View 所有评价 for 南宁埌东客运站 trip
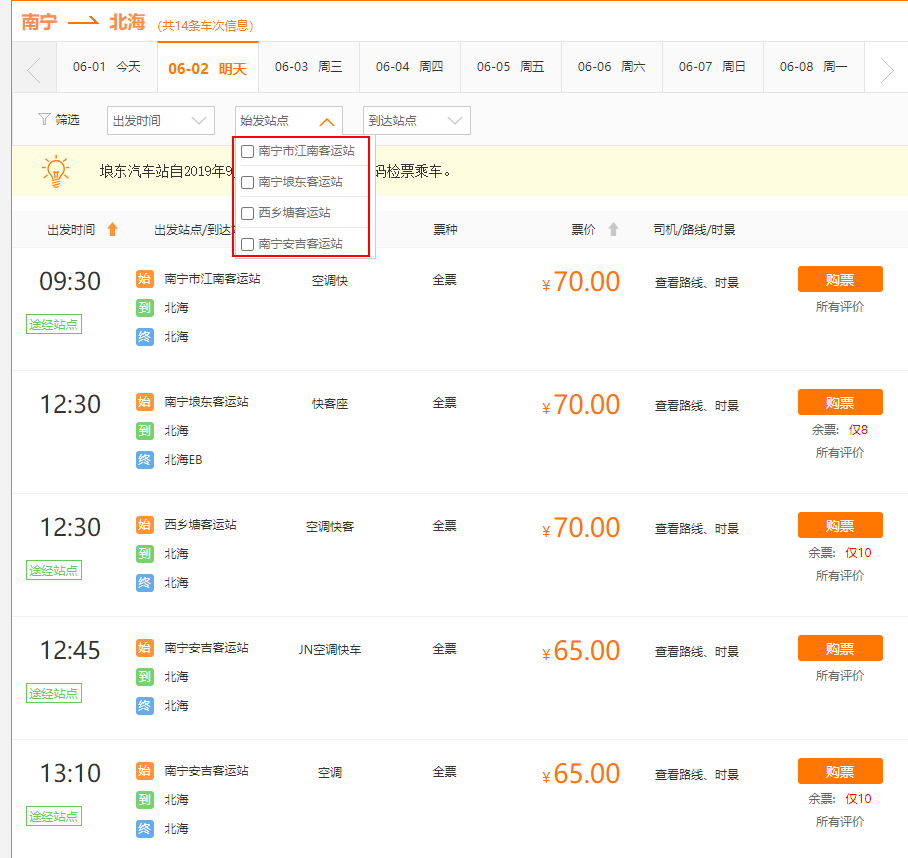The height and width of the screenshot is (858, 908). point(840,453)
